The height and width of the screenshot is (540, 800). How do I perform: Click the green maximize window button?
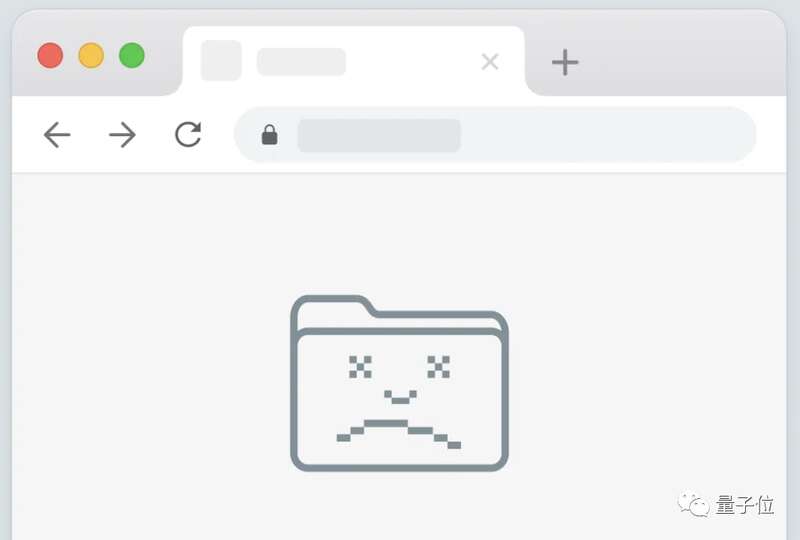coord(132,56)
